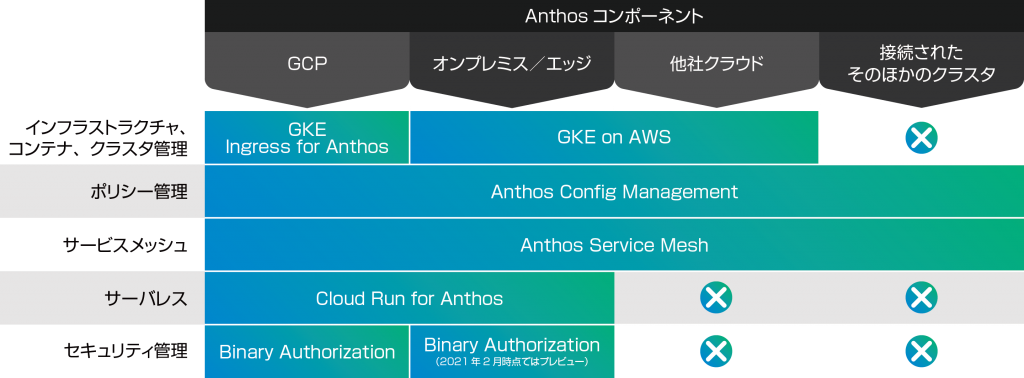The image size is (1024, 378).
Task: Click the GKE Ingress for Anthos cell
Action: (x=307, y=138)
